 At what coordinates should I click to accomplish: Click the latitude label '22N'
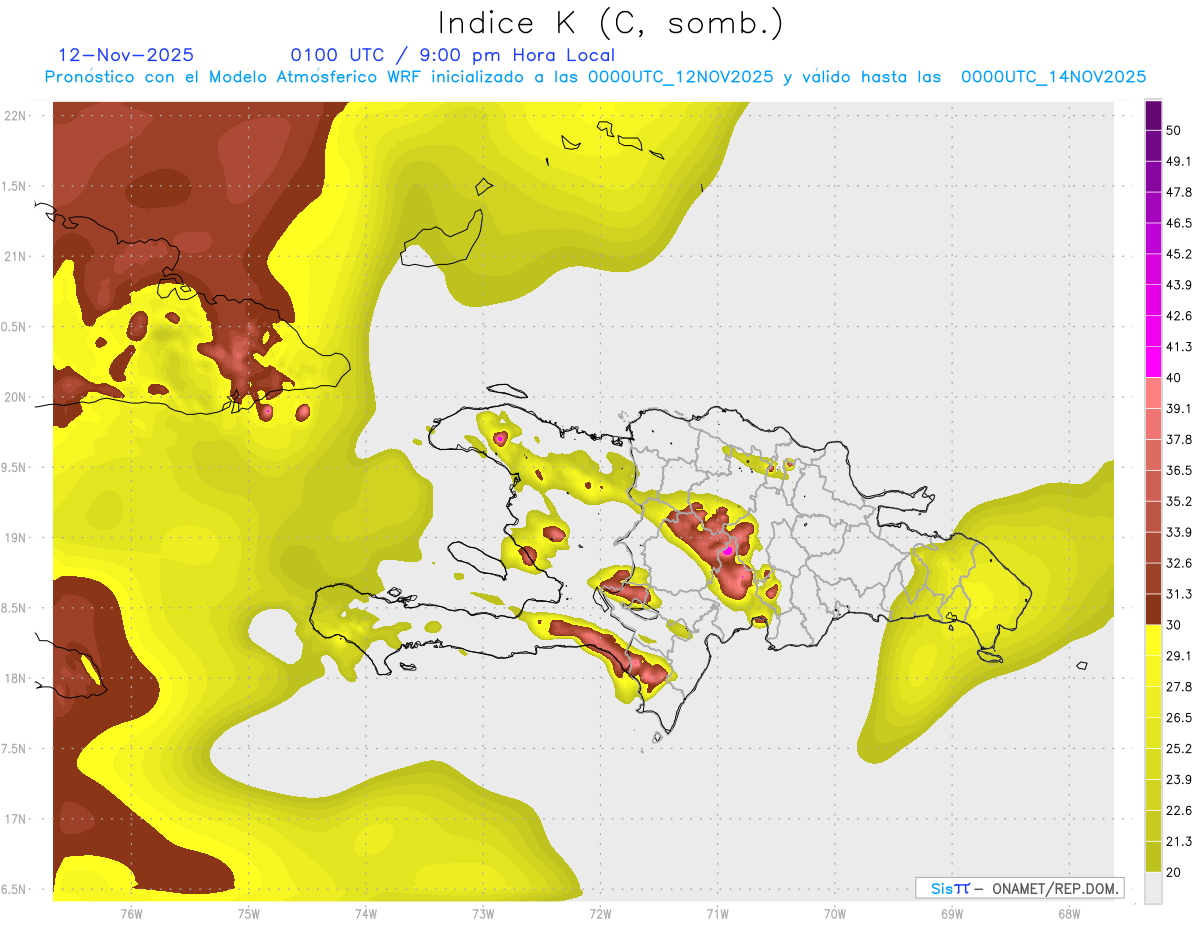16,116
